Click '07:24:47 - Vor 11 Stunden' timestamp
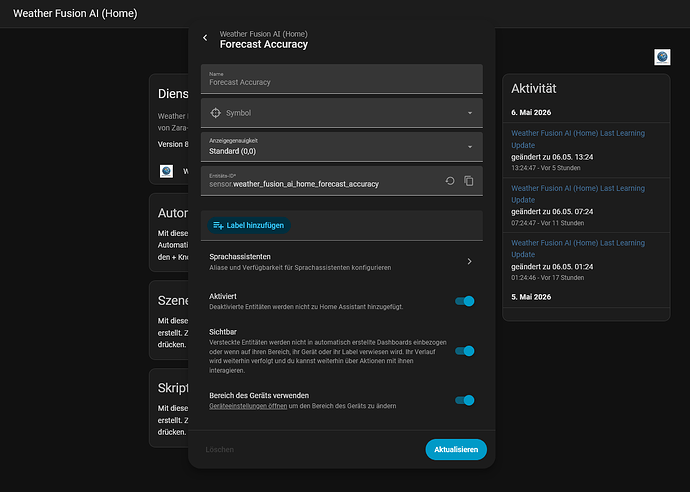690x492 pixels. 547,223
